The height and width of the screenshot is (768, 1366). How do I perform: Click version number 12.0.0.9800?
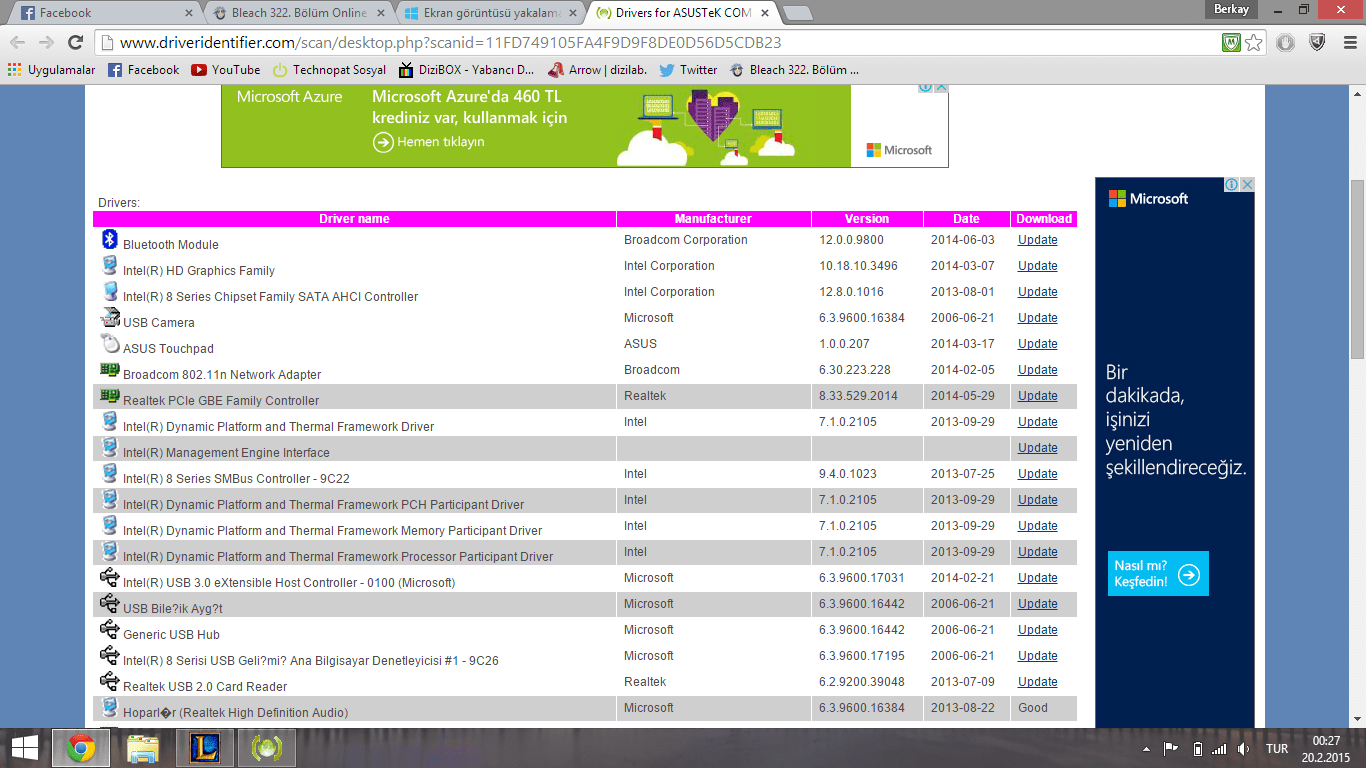[x=851, y=240]
